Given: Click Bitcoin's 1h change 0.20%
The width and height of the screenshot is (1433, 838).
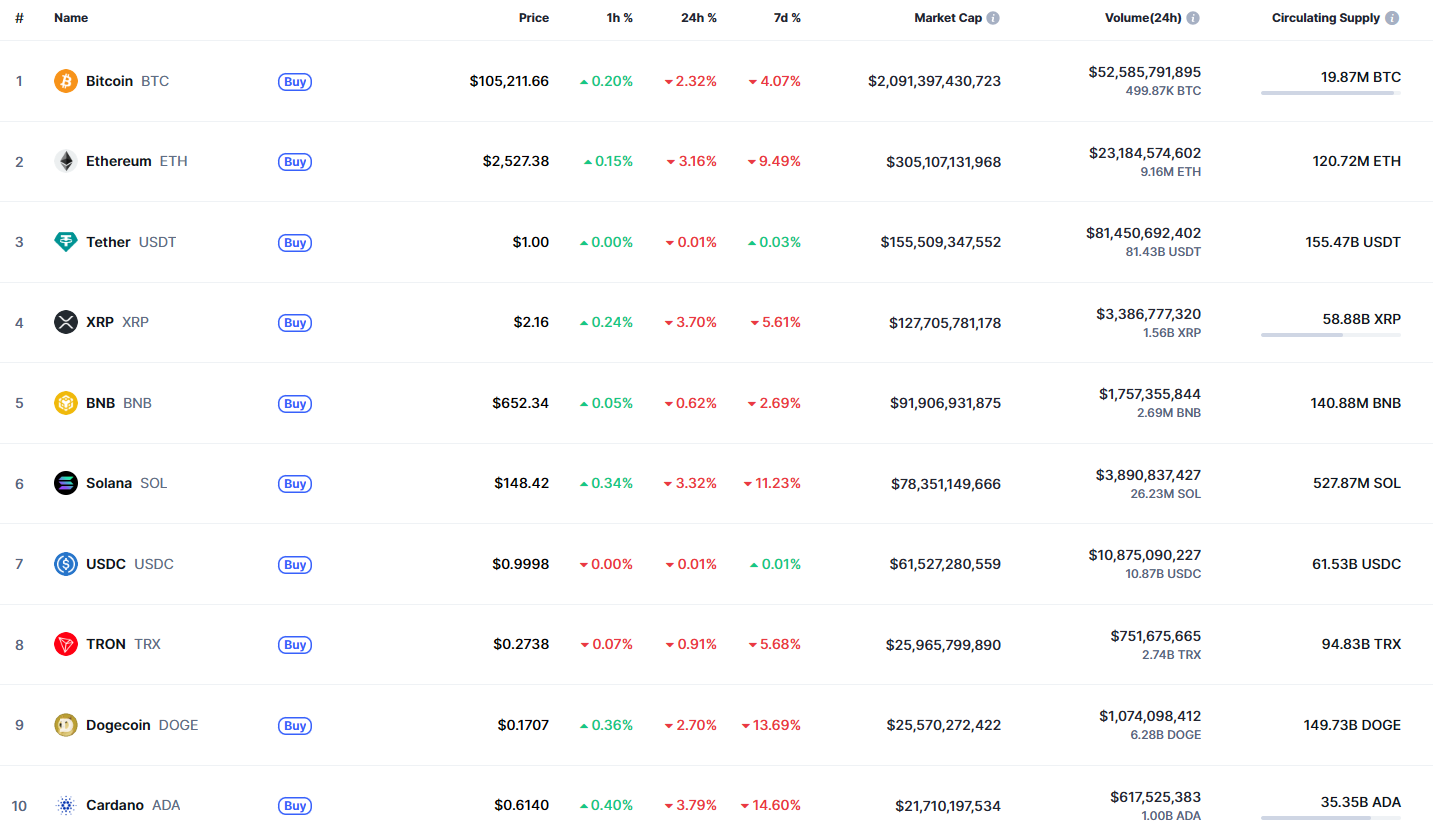Looking at the screenshot, I should coord(606,81).
